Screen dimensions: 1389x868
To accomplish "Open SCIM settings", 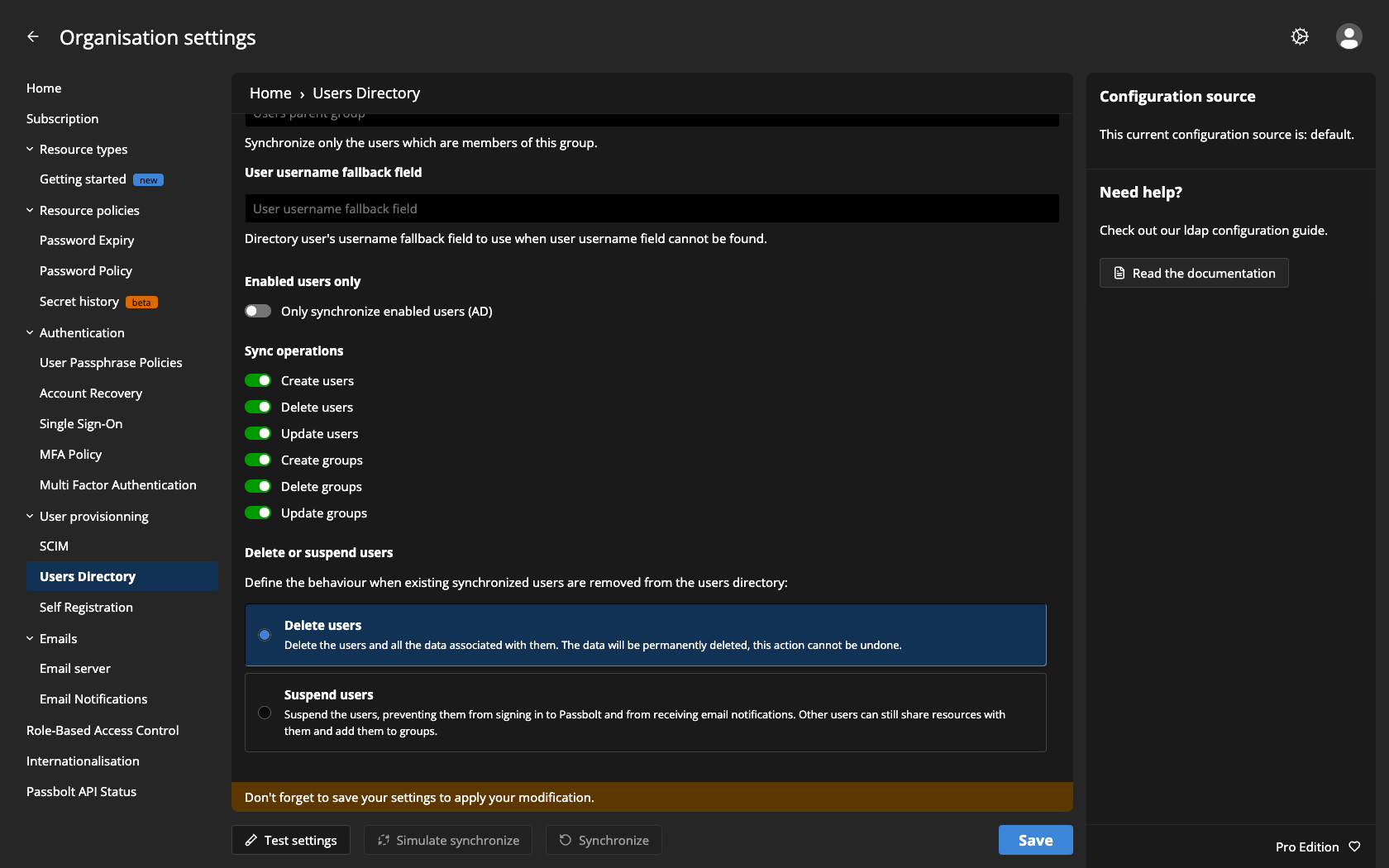I will point(54,546).
